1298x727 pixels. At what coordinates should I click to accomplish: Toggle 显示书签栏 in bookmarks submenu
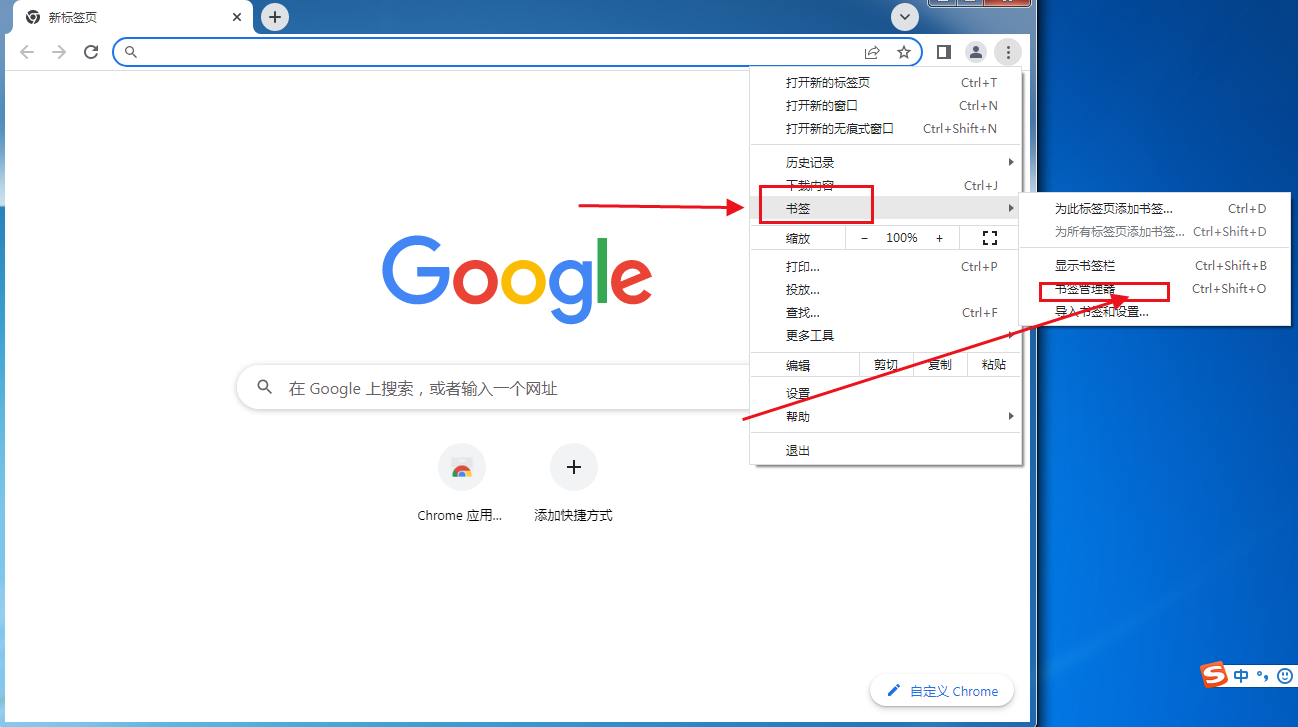pyautogui.click(x=1155, y=266)
